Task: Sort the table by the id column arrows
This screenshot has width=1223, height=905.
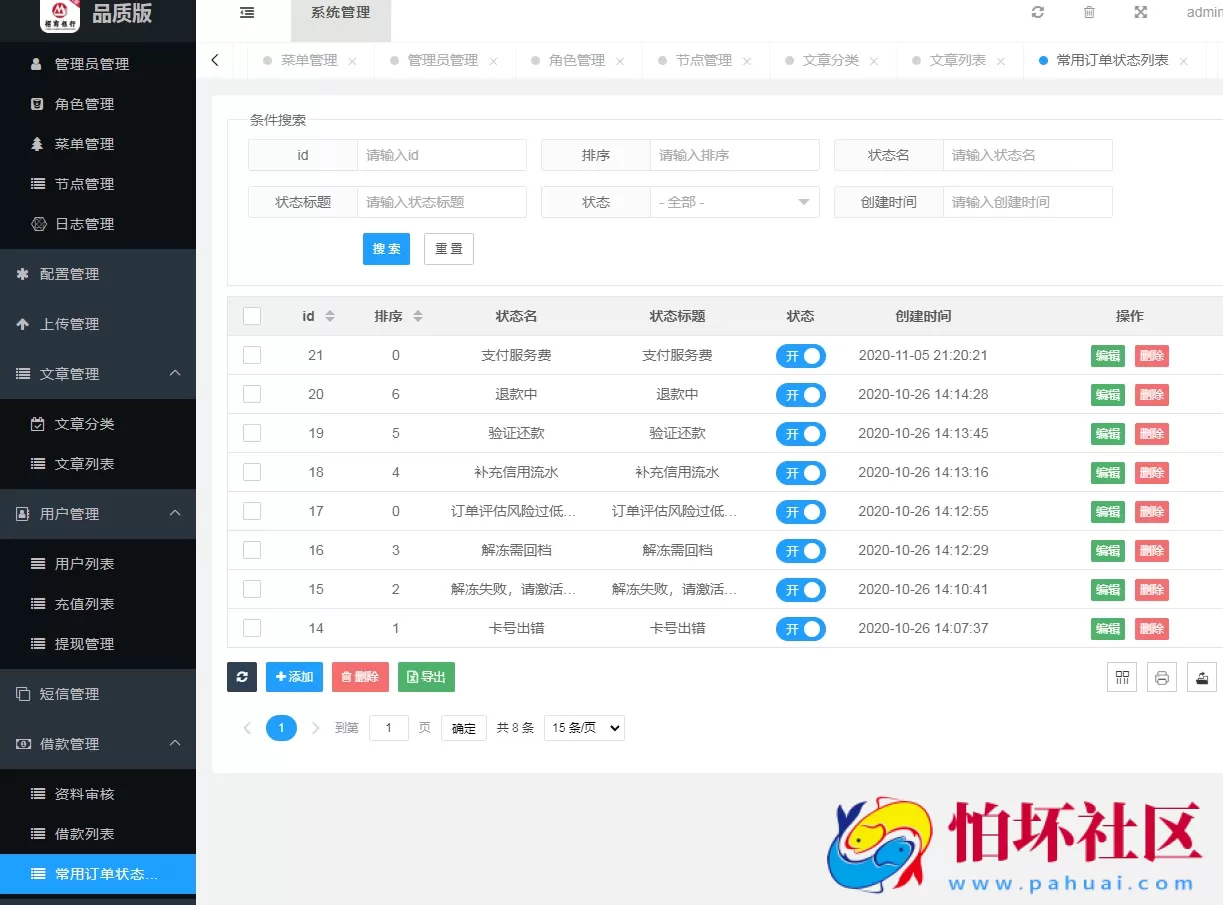Action: click(330, 315)
